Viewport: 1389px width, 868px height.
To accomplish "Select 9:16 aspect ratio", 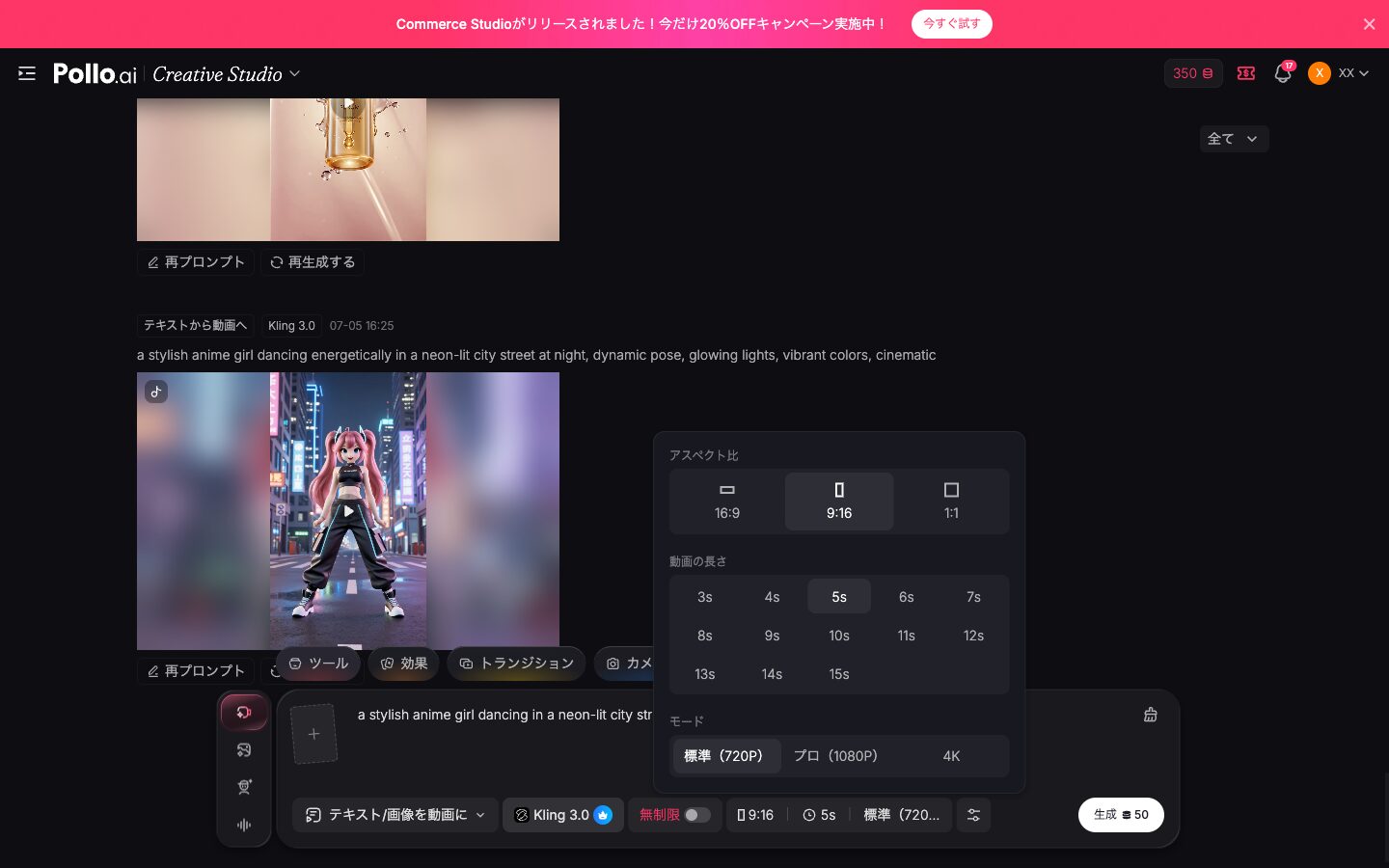I will click(839, 502).
